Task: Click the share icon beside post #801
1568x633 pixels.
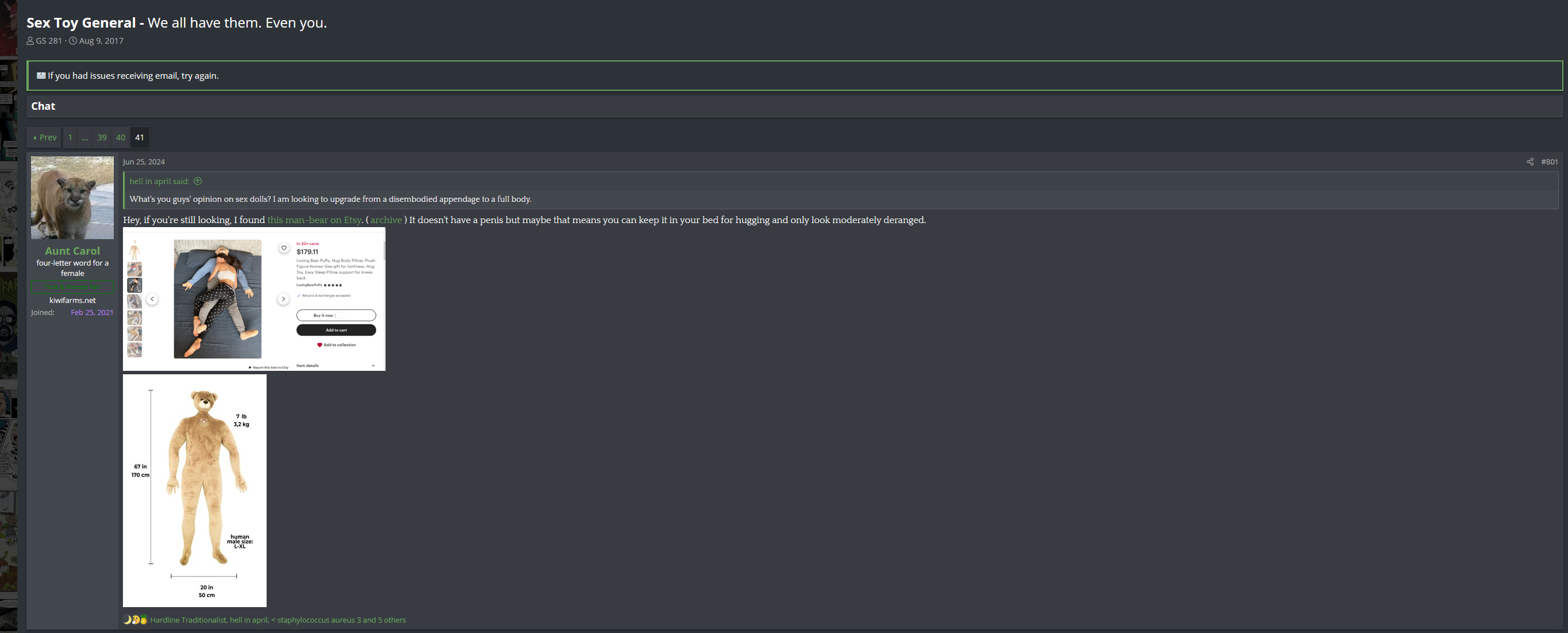Action: (x=1530, y=162)
